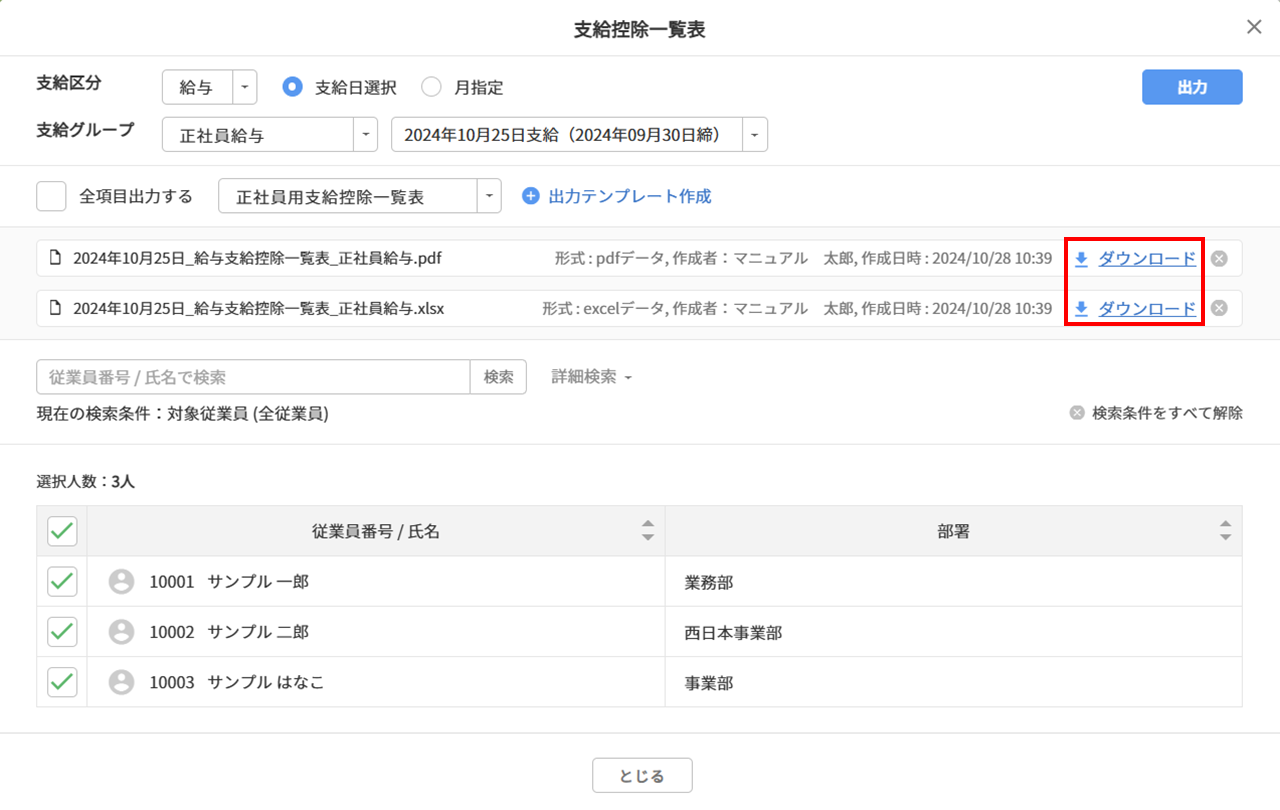
Task: Close the 支給控除一覧表 dialog with X
Action: coord(1254,27)
